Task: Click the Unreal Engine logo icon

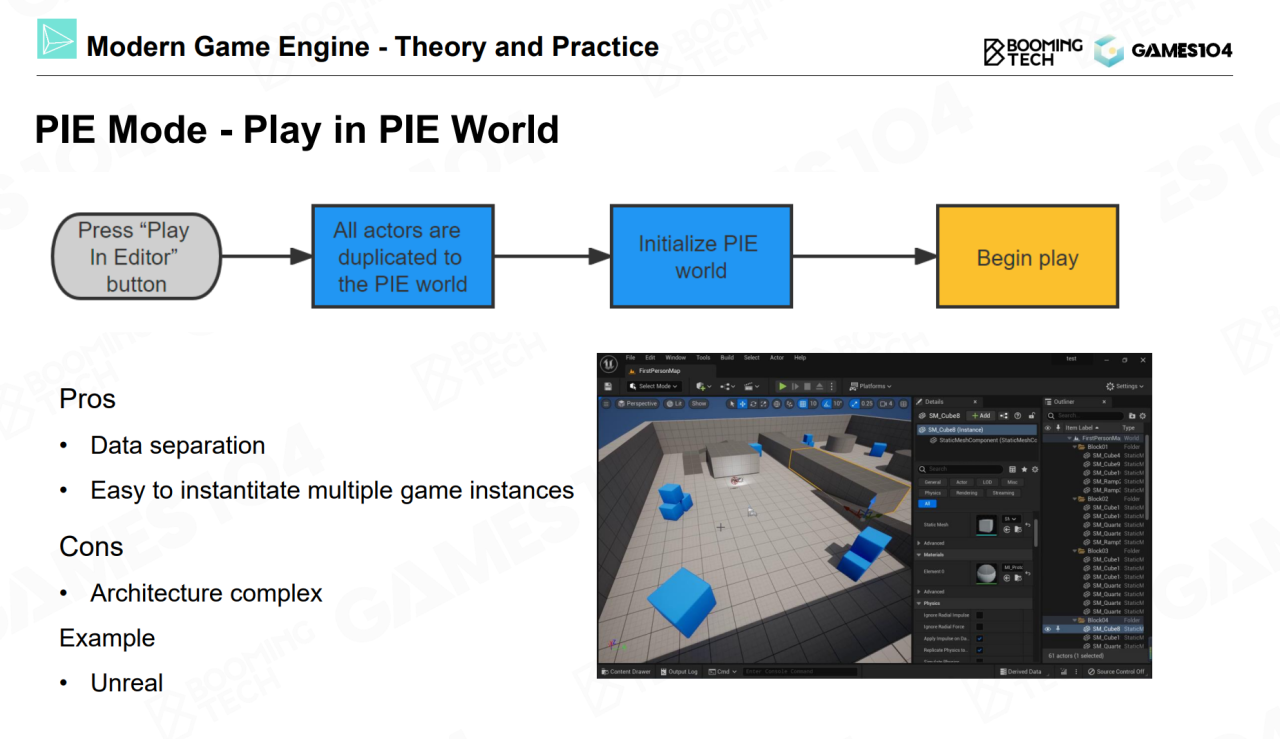Action: 608,363
